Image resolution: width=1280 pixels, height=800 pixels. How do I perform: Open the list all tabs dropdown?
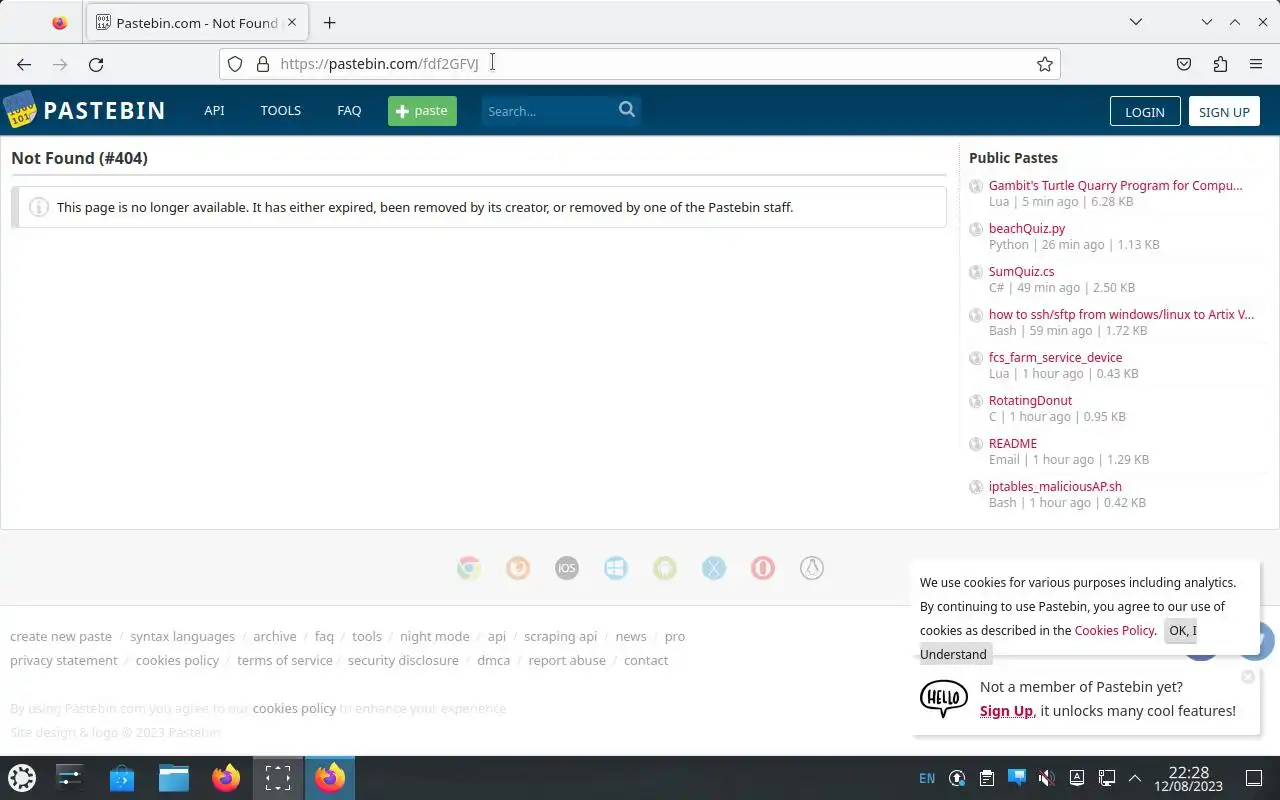(x=1136, y=22)
